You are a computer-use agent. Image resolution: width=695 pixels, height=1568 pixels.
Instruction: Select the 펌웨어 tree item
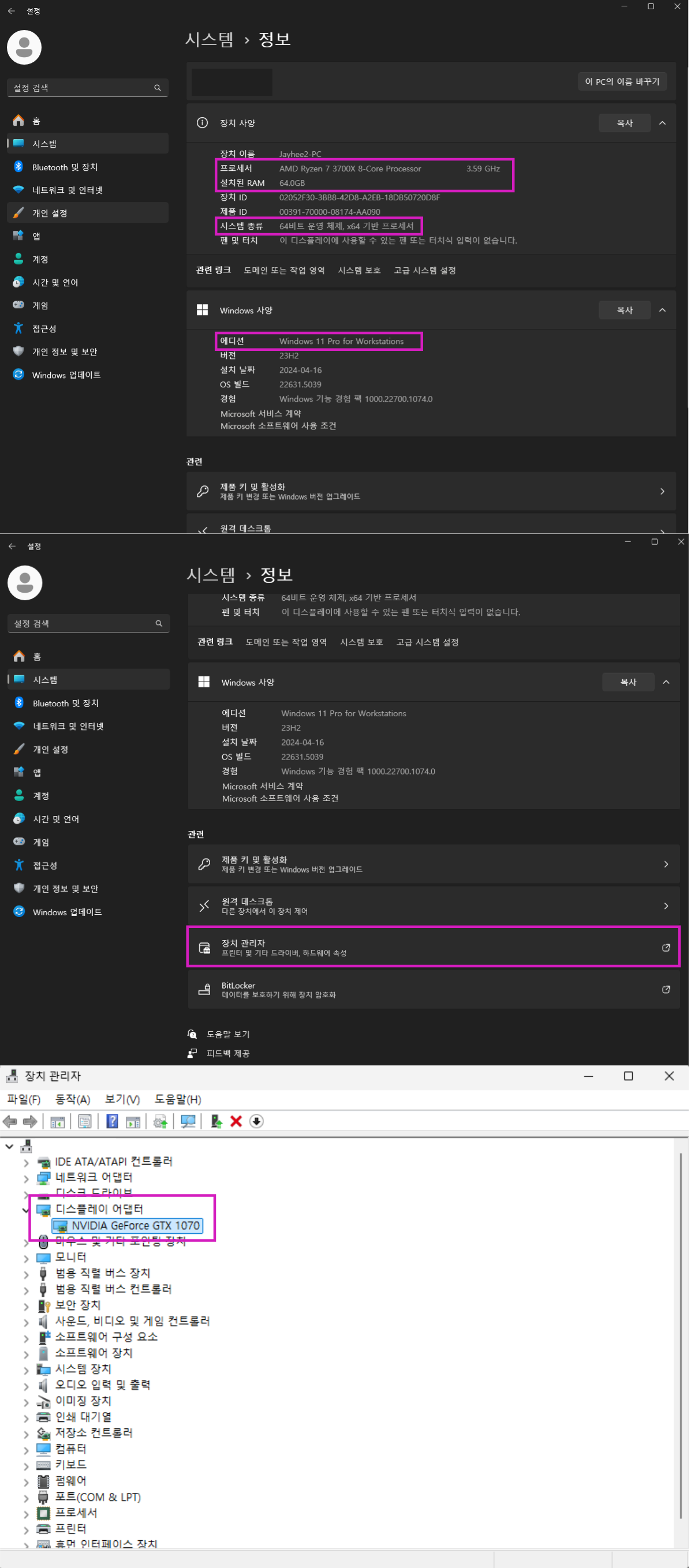(70, 1480)
